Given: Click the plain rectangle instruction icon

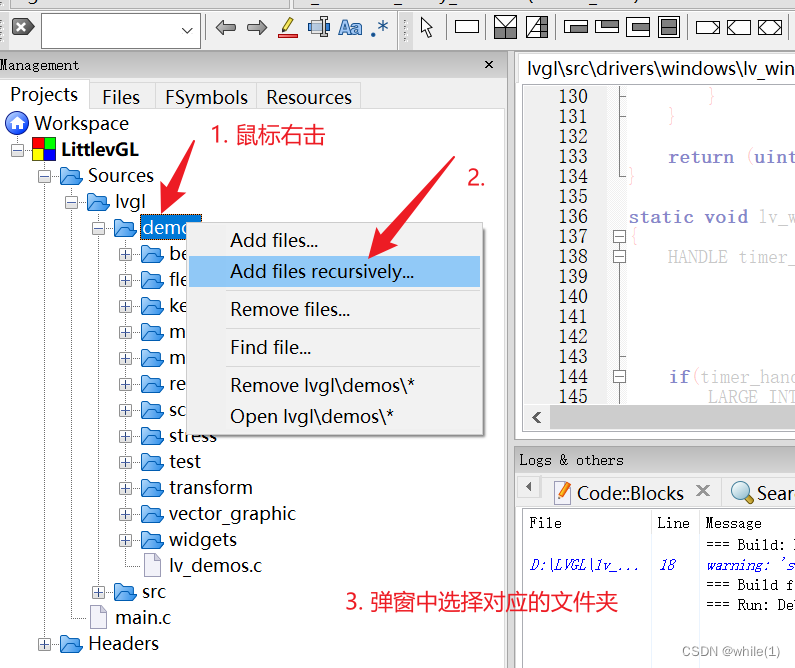Looking at the screenshot, I should (x=467, y=27).
